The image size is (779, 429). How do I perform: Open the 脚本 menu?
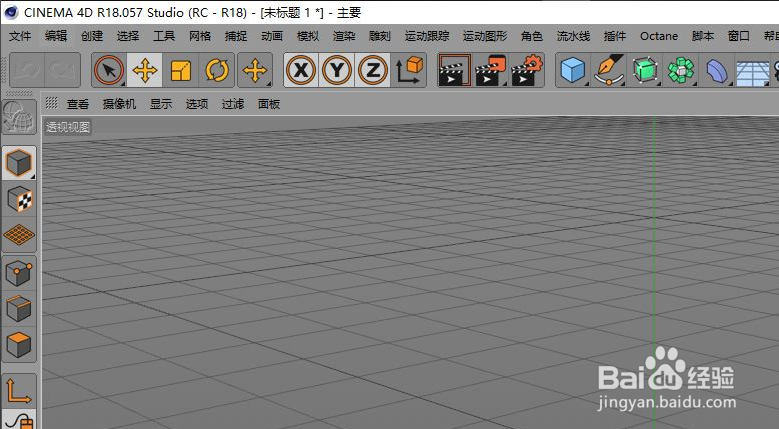[x=703, y=36]
